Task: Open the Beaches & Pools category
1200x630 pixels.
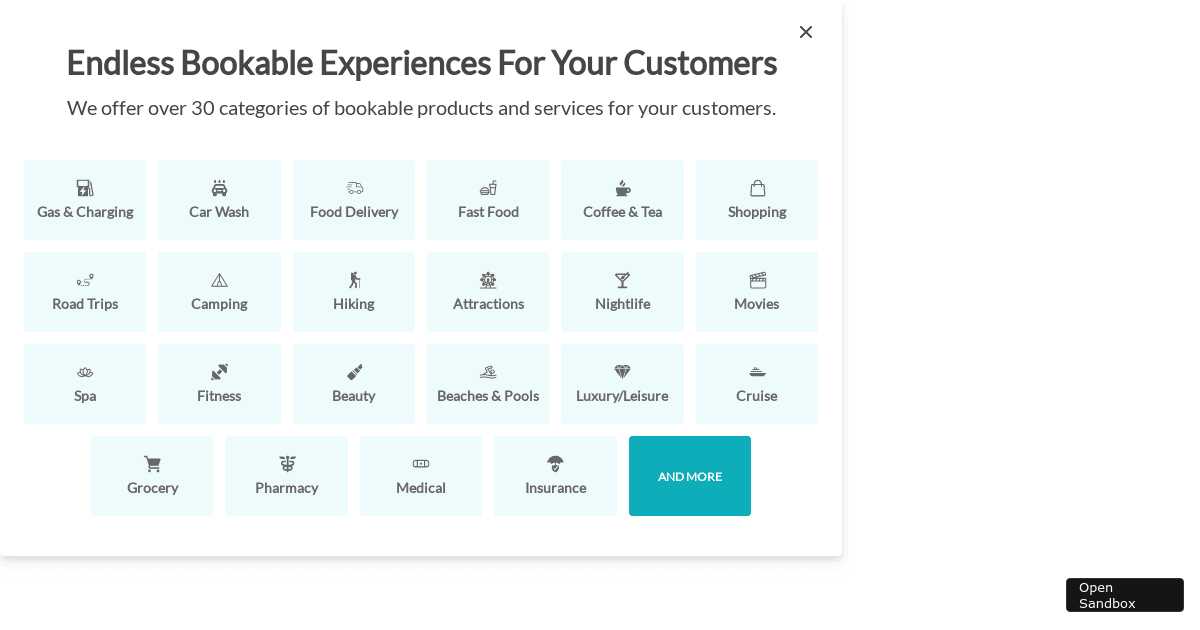Action: tap(488, 384)
